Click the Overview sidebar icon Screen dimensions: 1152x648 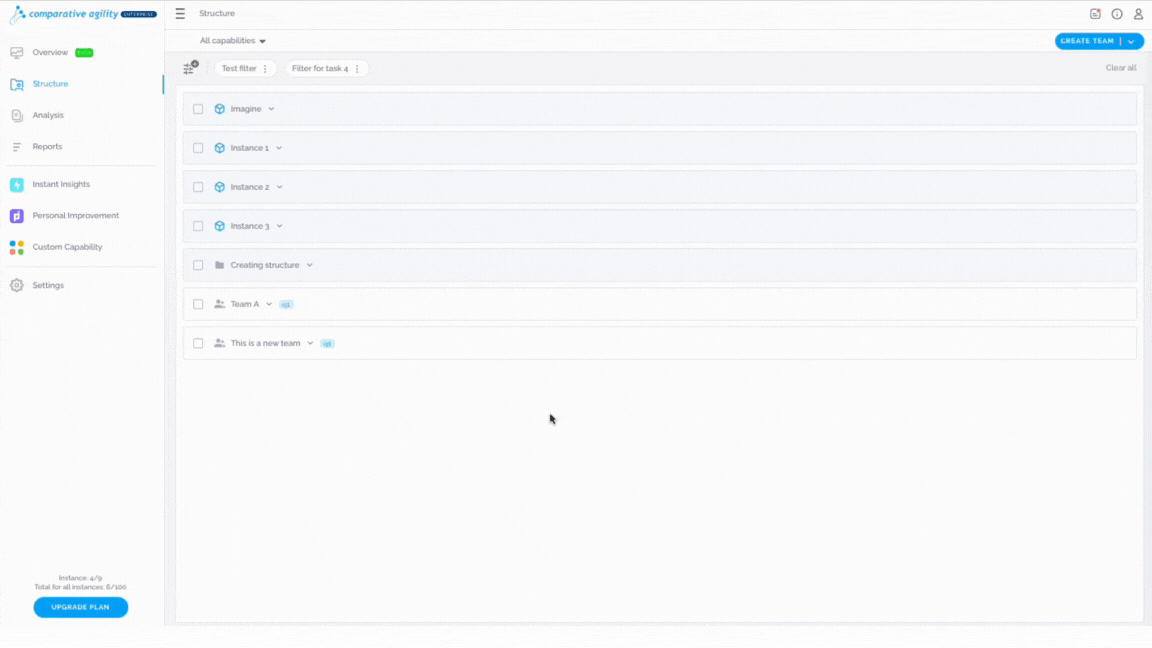point(16,52)
